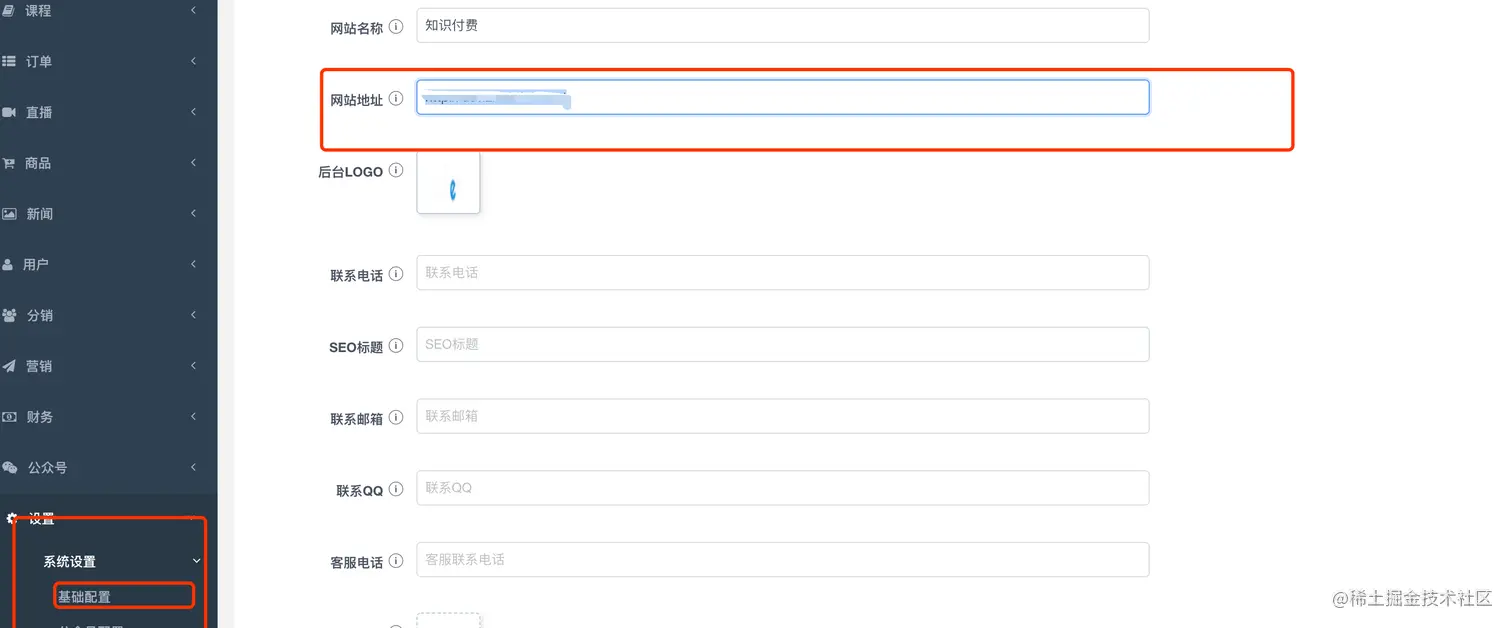Click the info icon beside 网站地址

396,99
